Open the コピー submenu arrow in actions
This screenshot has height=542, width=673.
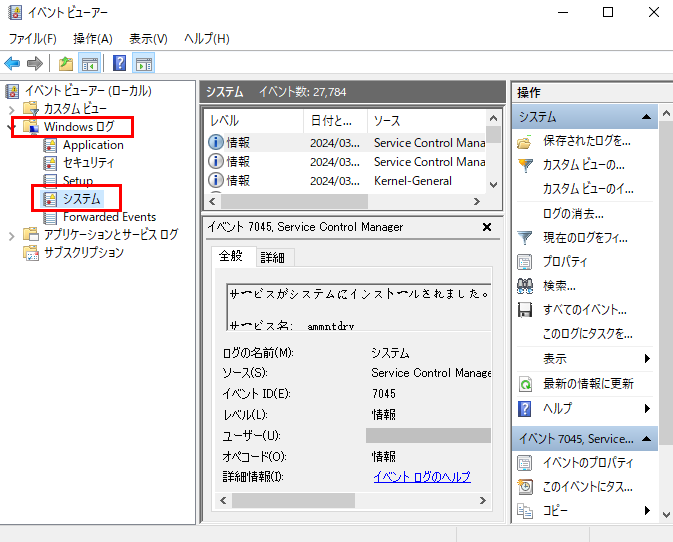[647, 511]
